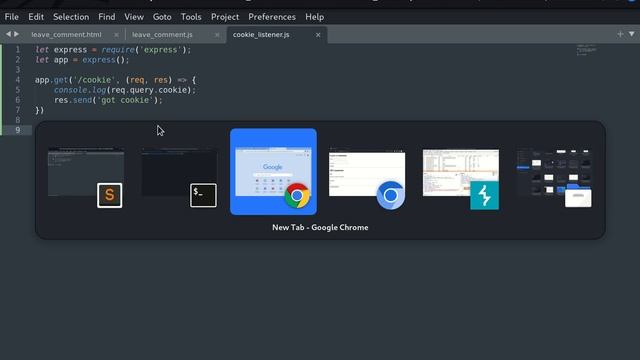Open the Tools menu
640x360 pixels.
click(x=191, y=17)
